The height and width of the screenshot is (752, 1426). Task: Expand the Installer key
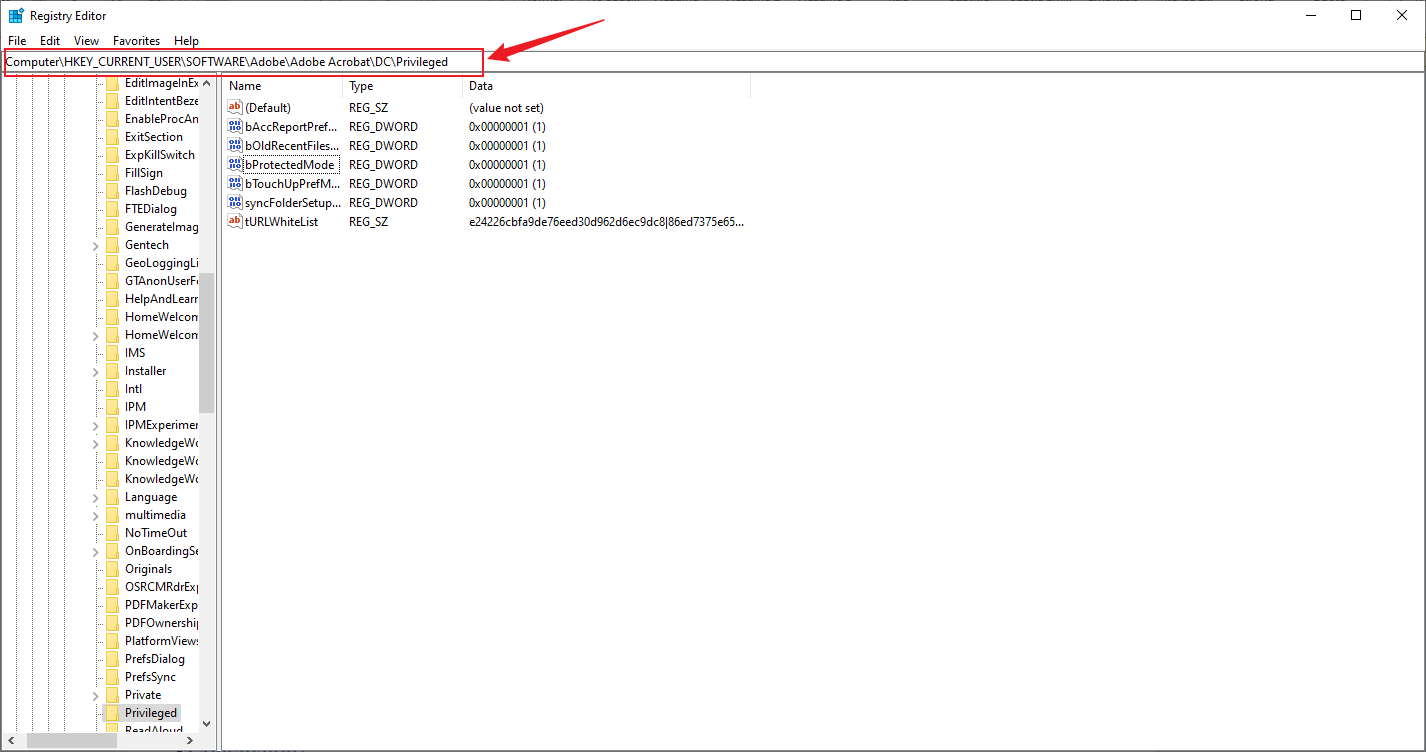click(x=96, y=370)
